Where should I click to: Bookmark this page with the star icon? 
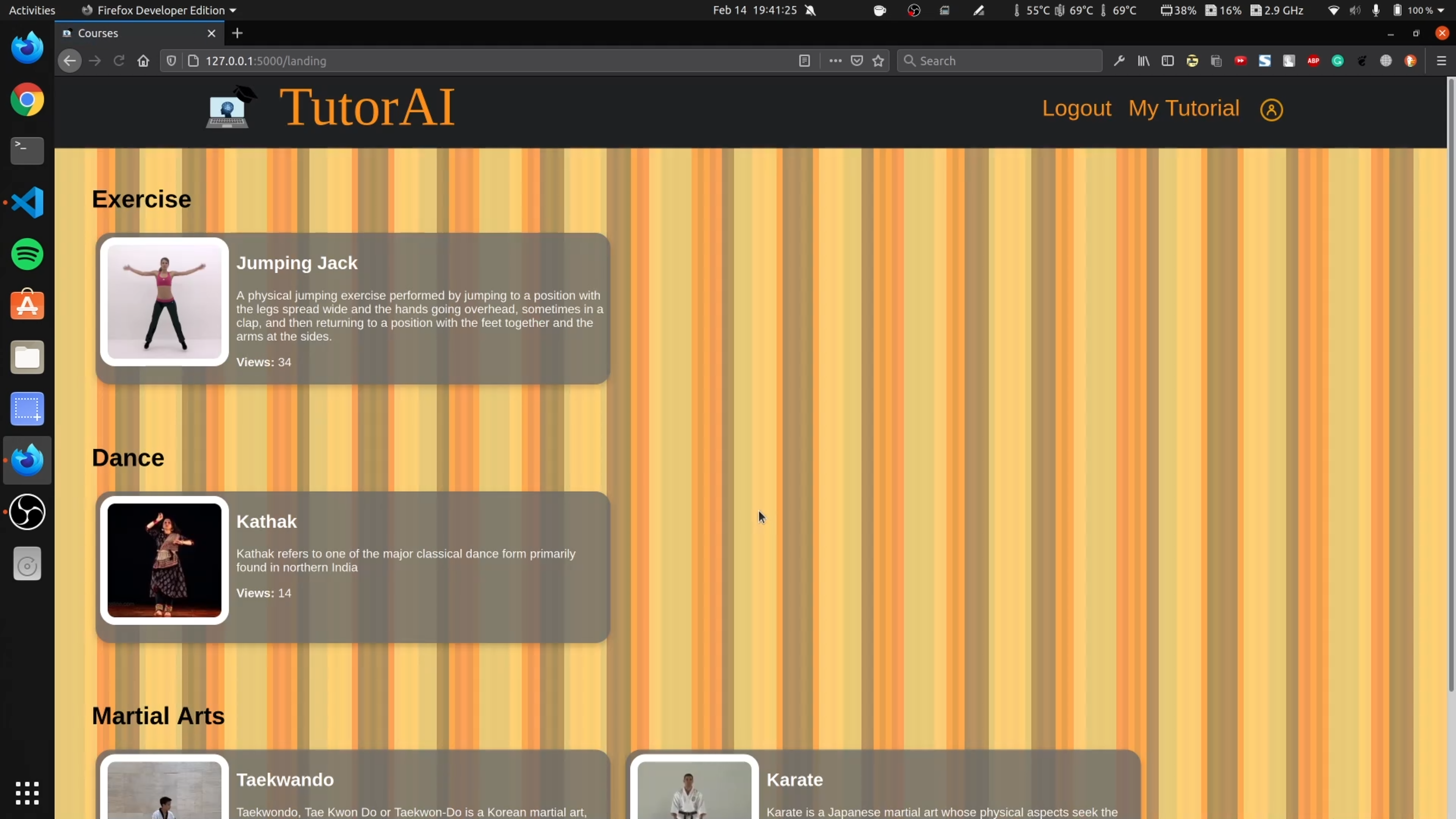(878, 61)
